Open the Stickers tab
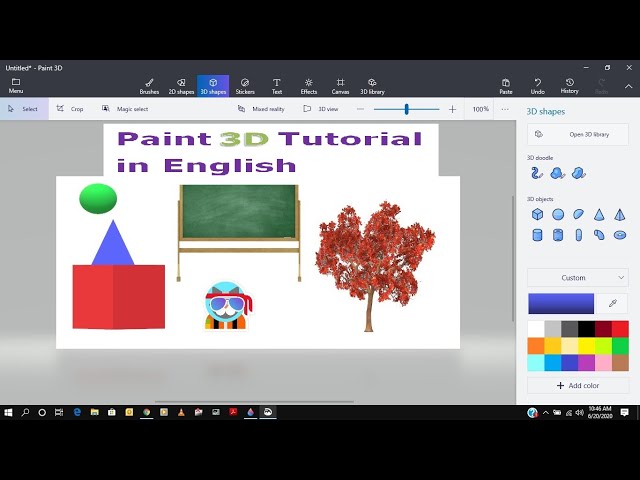Screen dimensions: 640x480 [x=245, y=86]
